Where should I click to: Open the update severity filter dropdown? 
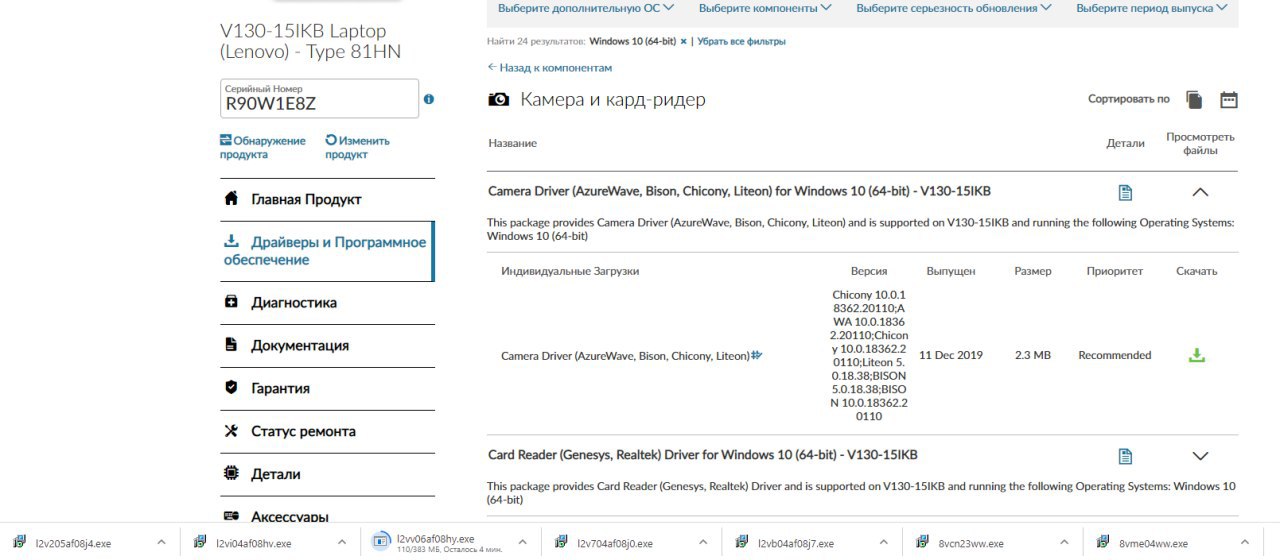click(954, 8)
